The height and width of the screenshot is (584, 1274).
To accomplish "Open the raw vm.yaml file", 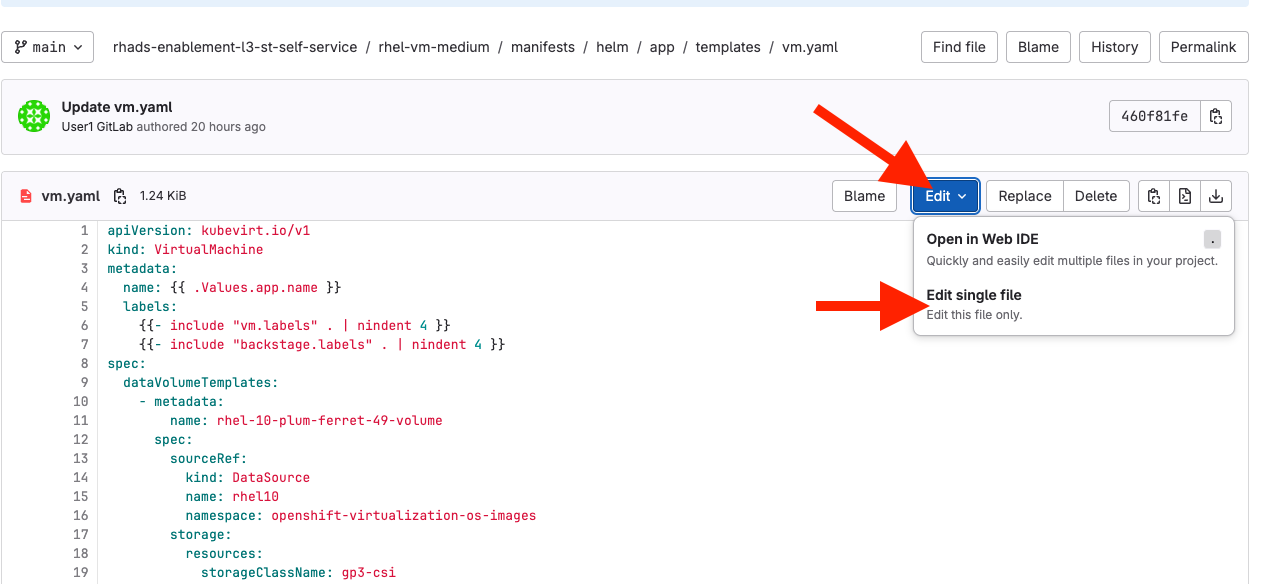I will tap(1184, 196).
